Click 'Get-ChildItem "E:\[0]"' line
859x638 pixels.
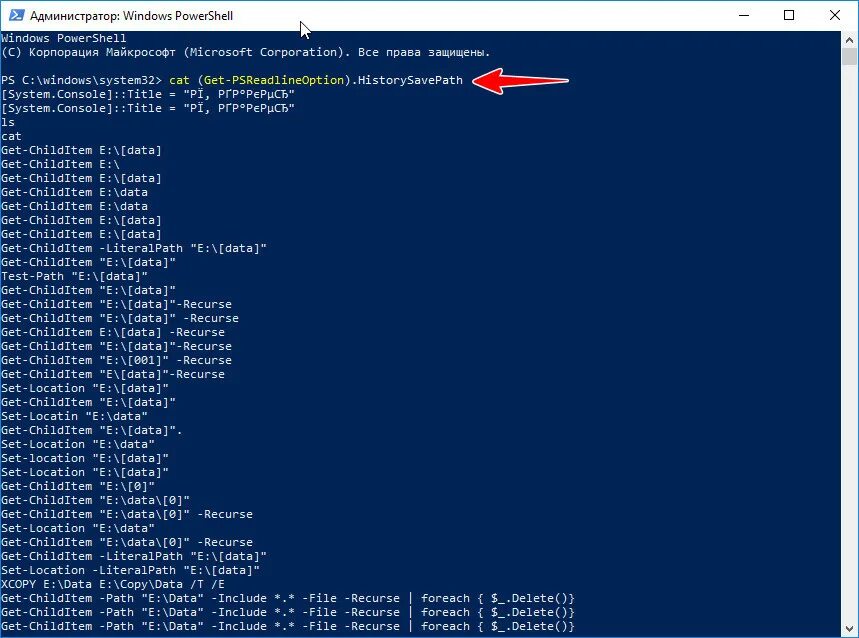click(x=78, y=486)
